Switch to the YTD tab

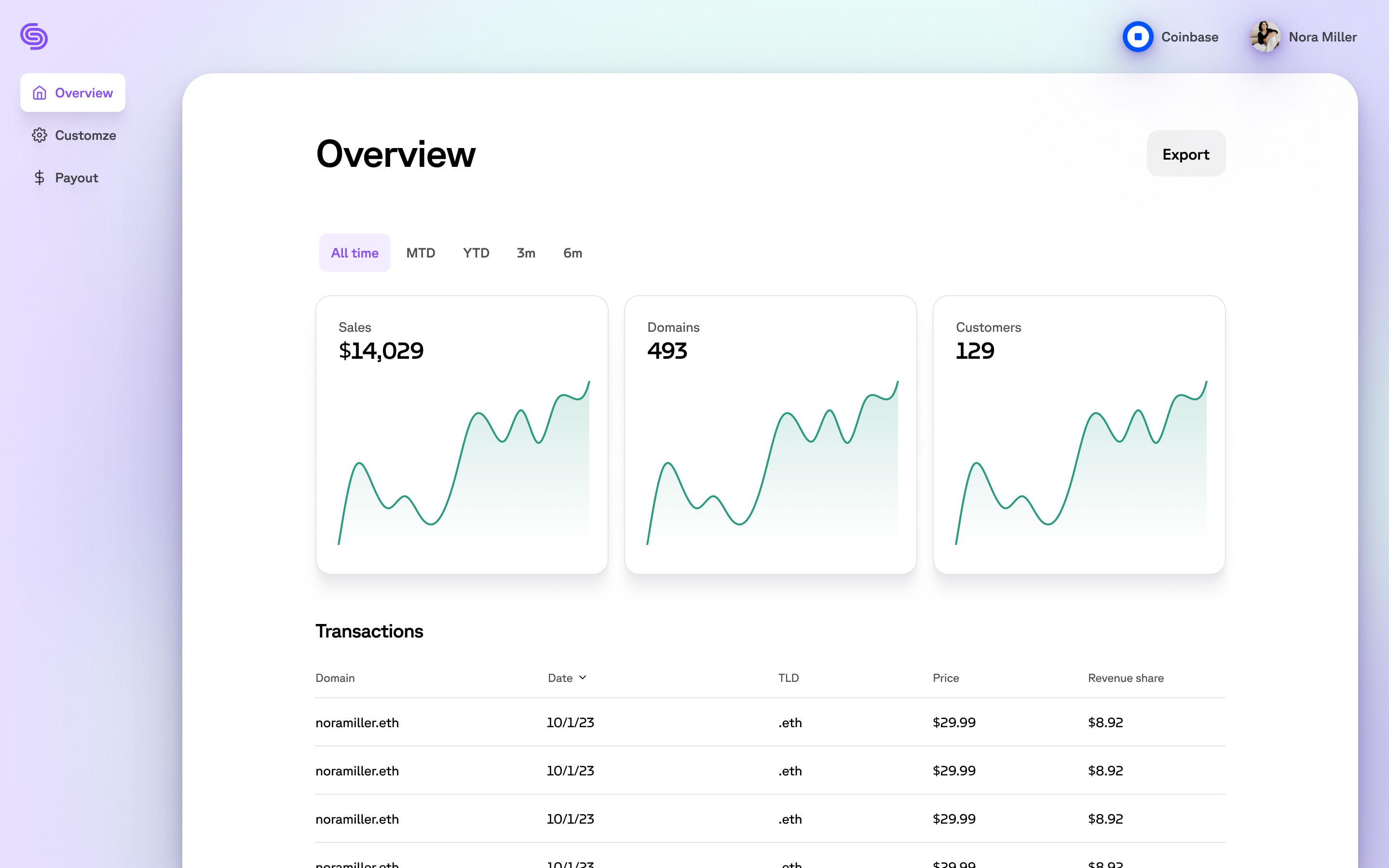[x=476, y=253]
